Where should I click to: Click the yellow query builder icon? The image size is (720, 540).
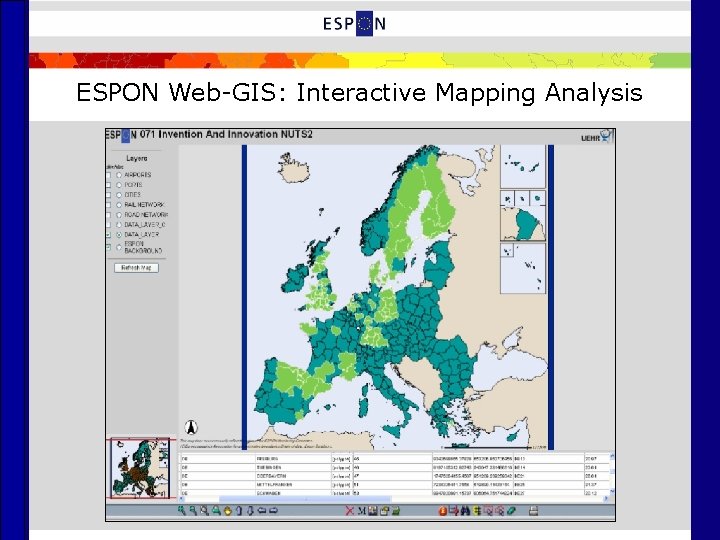click(x=477, y=510)
